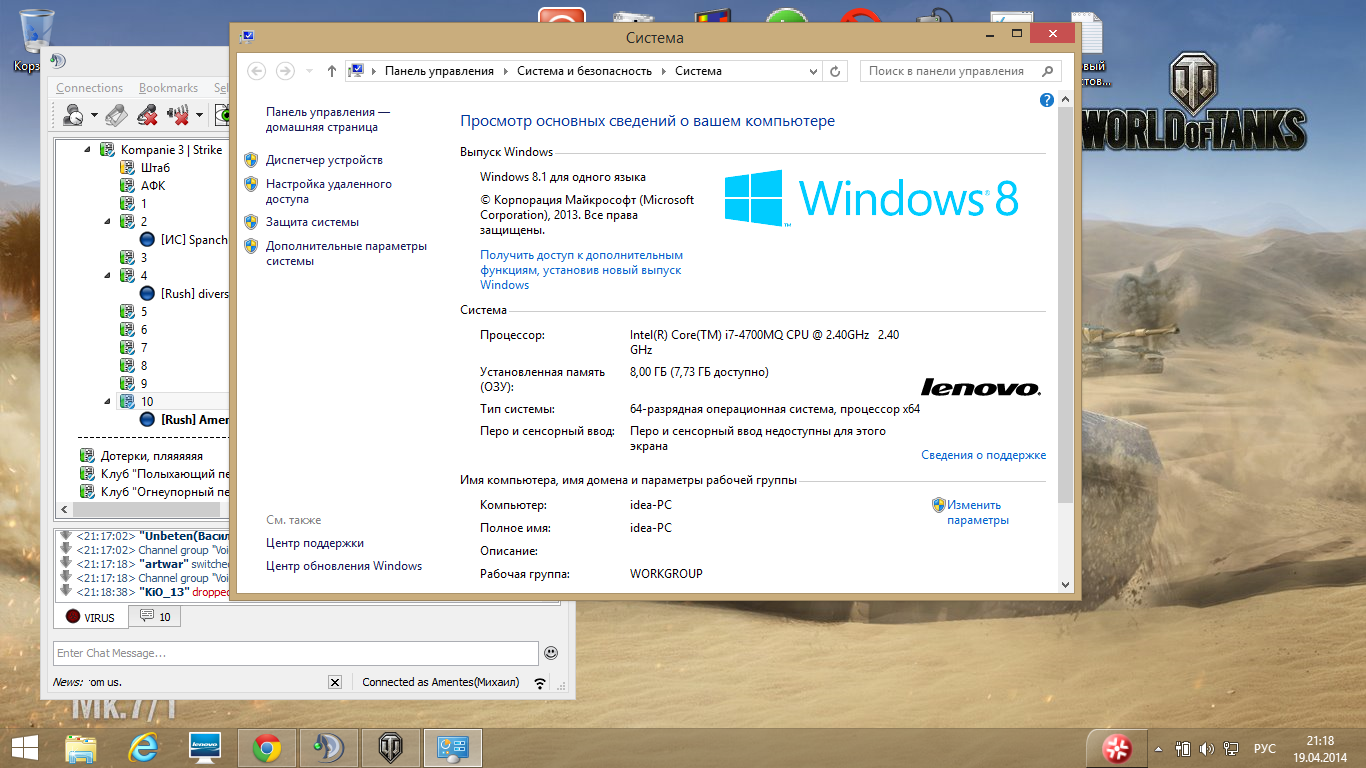This screenshot has height=768, width=1366.
Task: Toggle the TeamSpeak mute speakers icon
Action: point(180,116)
